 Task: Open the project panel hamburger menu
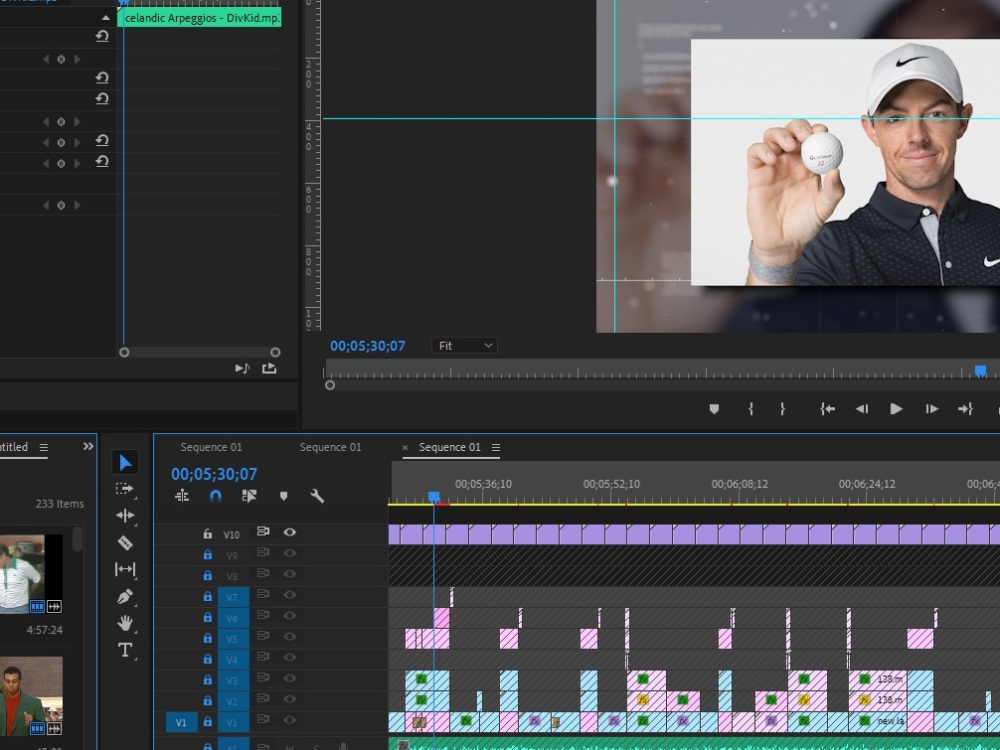[x=43, y=448]
